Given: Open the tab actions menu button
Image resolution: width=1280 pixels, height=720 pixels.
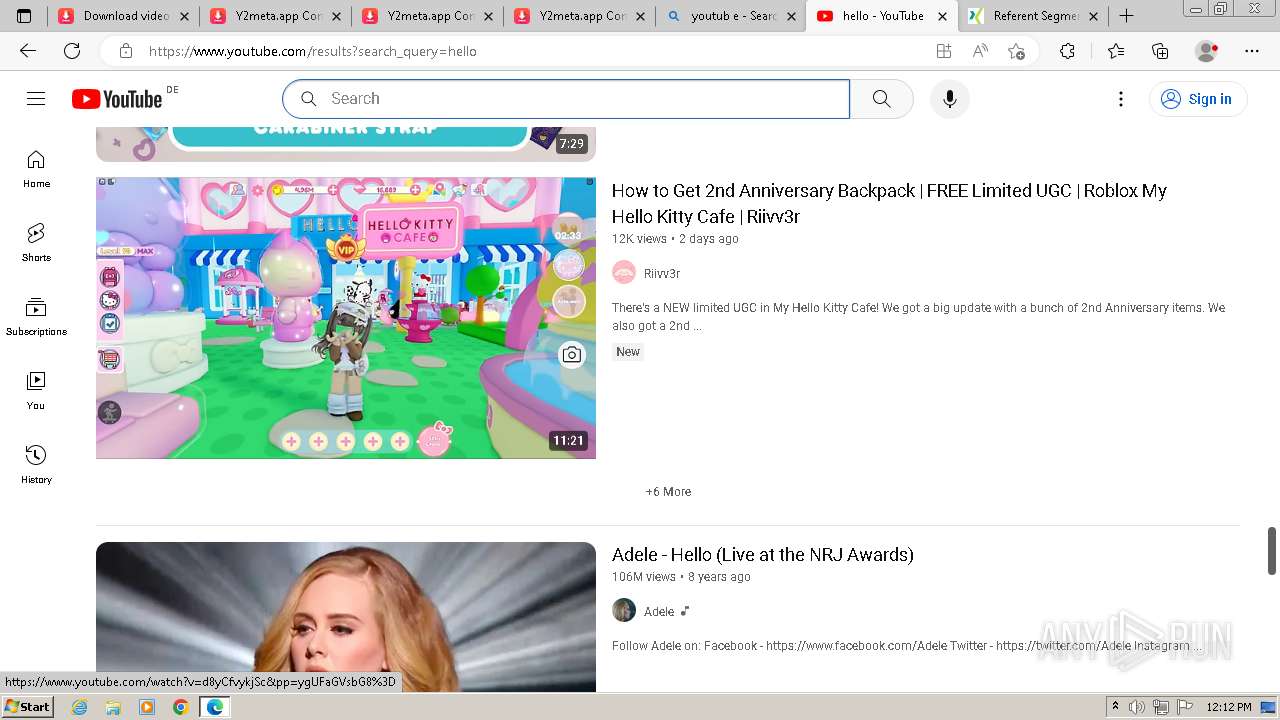Looking at the screenshot, I should pyautogui.click(x=24, y=16).
